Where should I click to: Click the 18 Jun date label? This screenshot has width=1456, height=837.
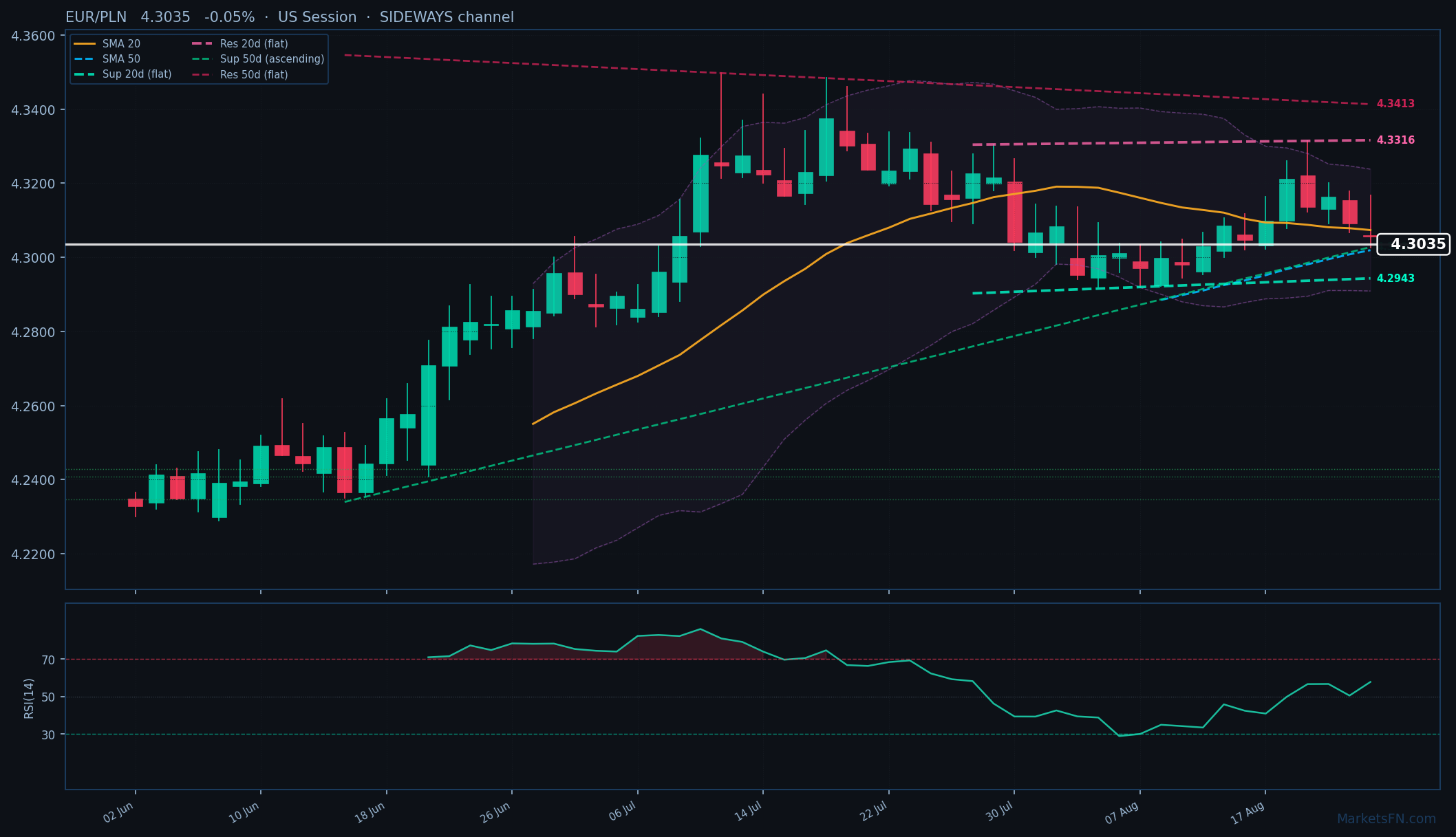(370, 813)
